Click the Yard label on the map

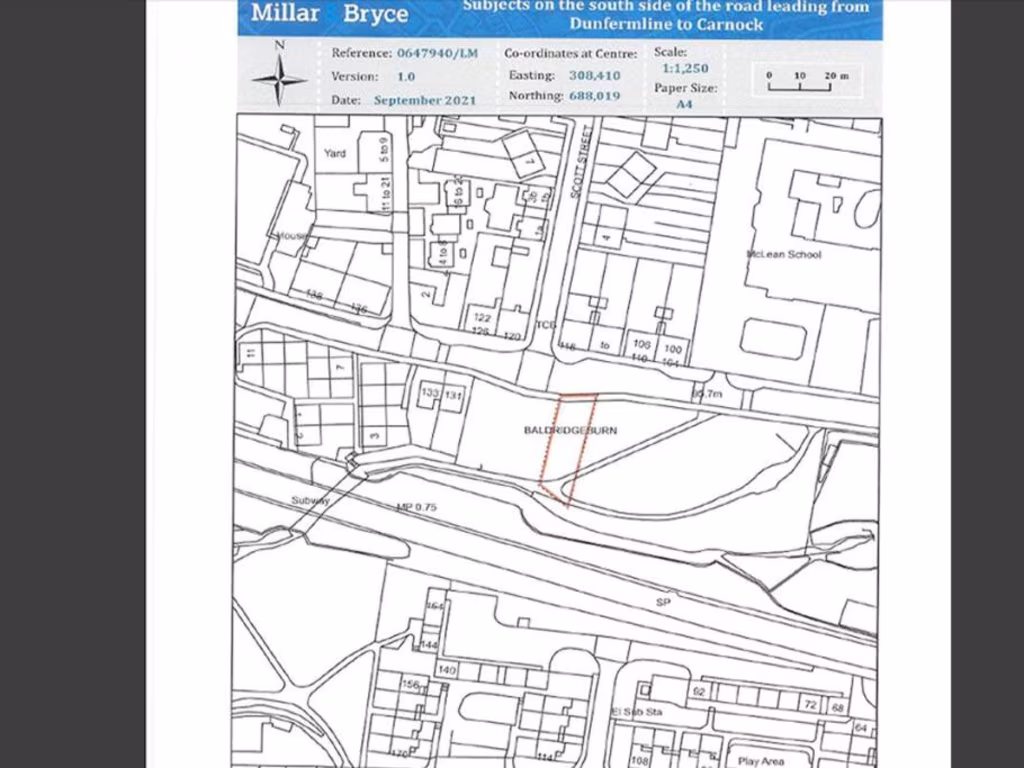coord(334,154)
